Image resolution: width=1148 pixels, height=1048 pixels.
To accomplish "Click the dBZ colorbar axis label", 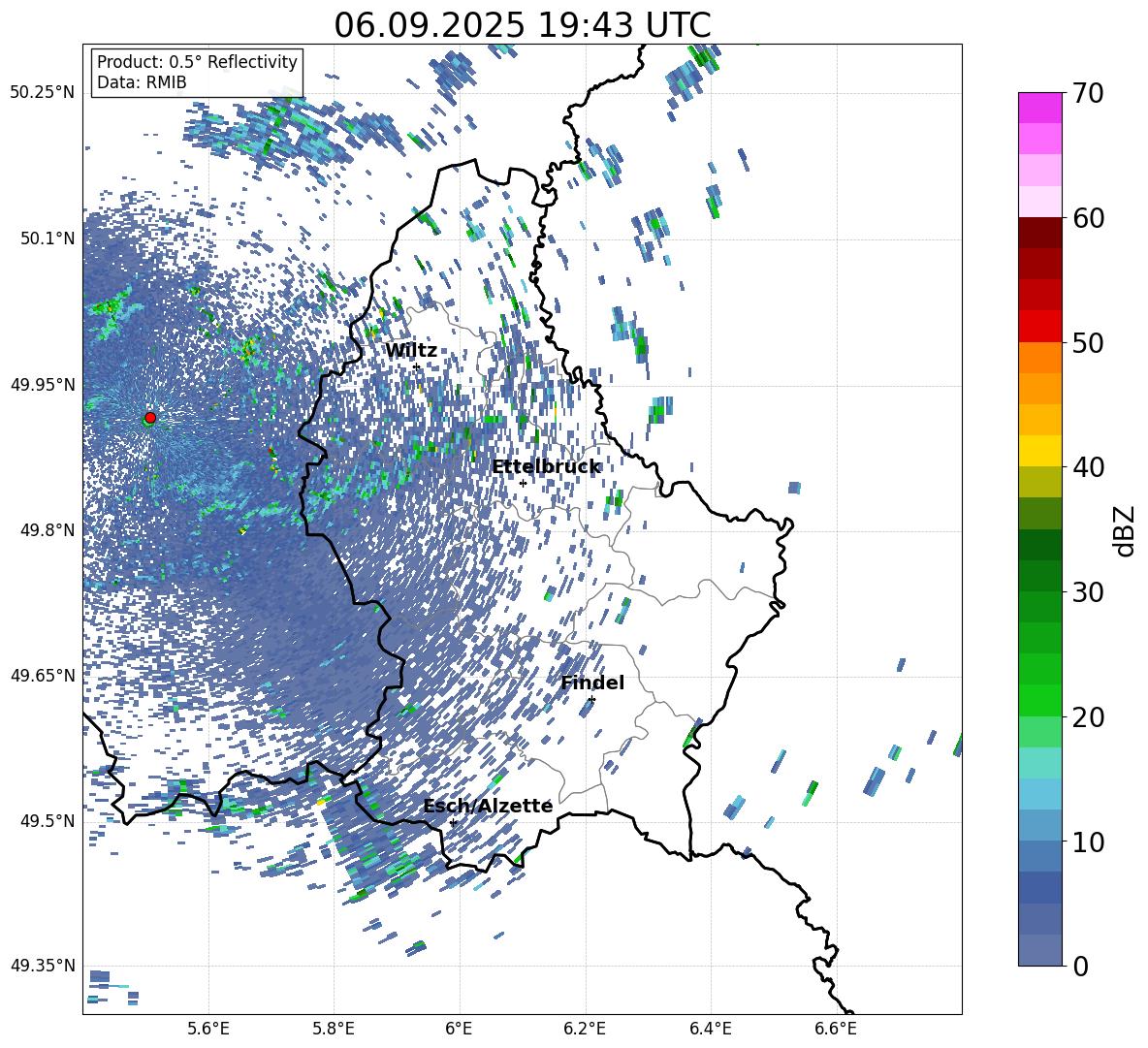I will [x=1126, y=530].
